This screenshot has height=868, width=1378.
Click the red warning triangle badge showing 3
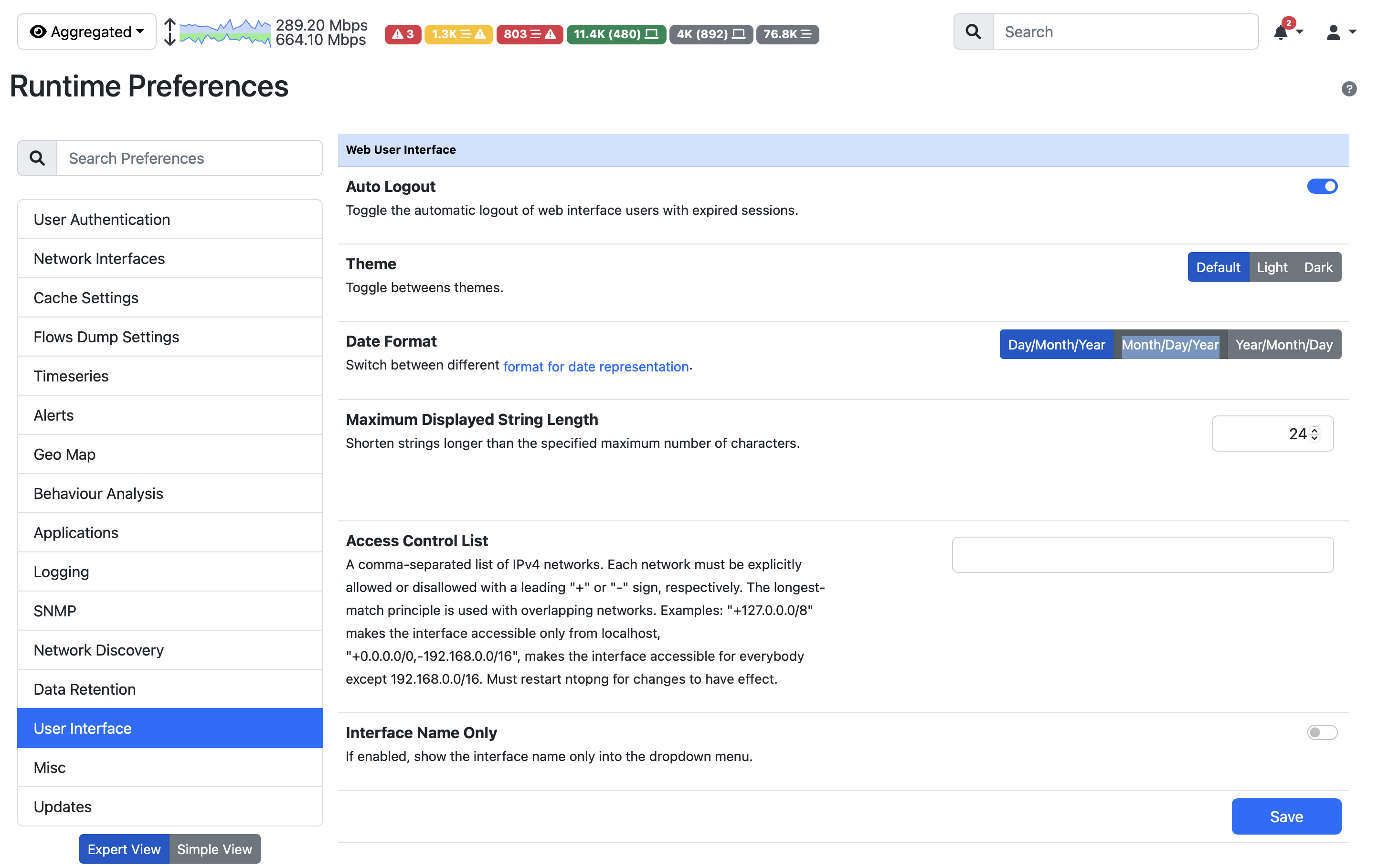[x=403, y=34]
